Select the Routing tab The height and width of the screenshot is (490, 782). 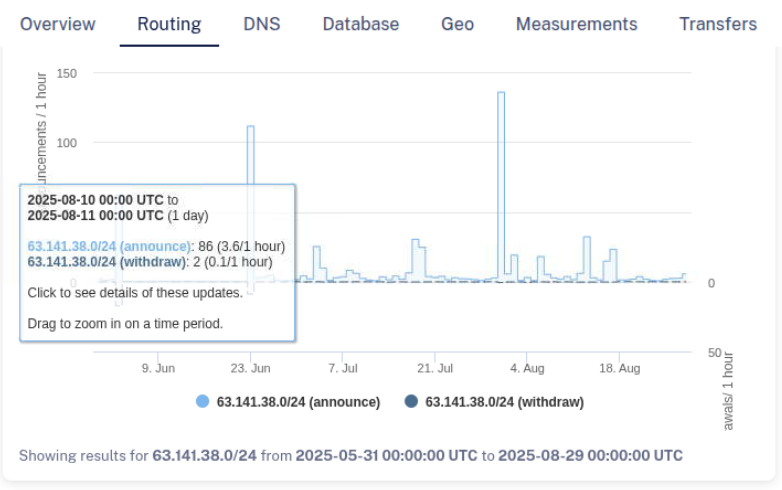coord(169,24)
